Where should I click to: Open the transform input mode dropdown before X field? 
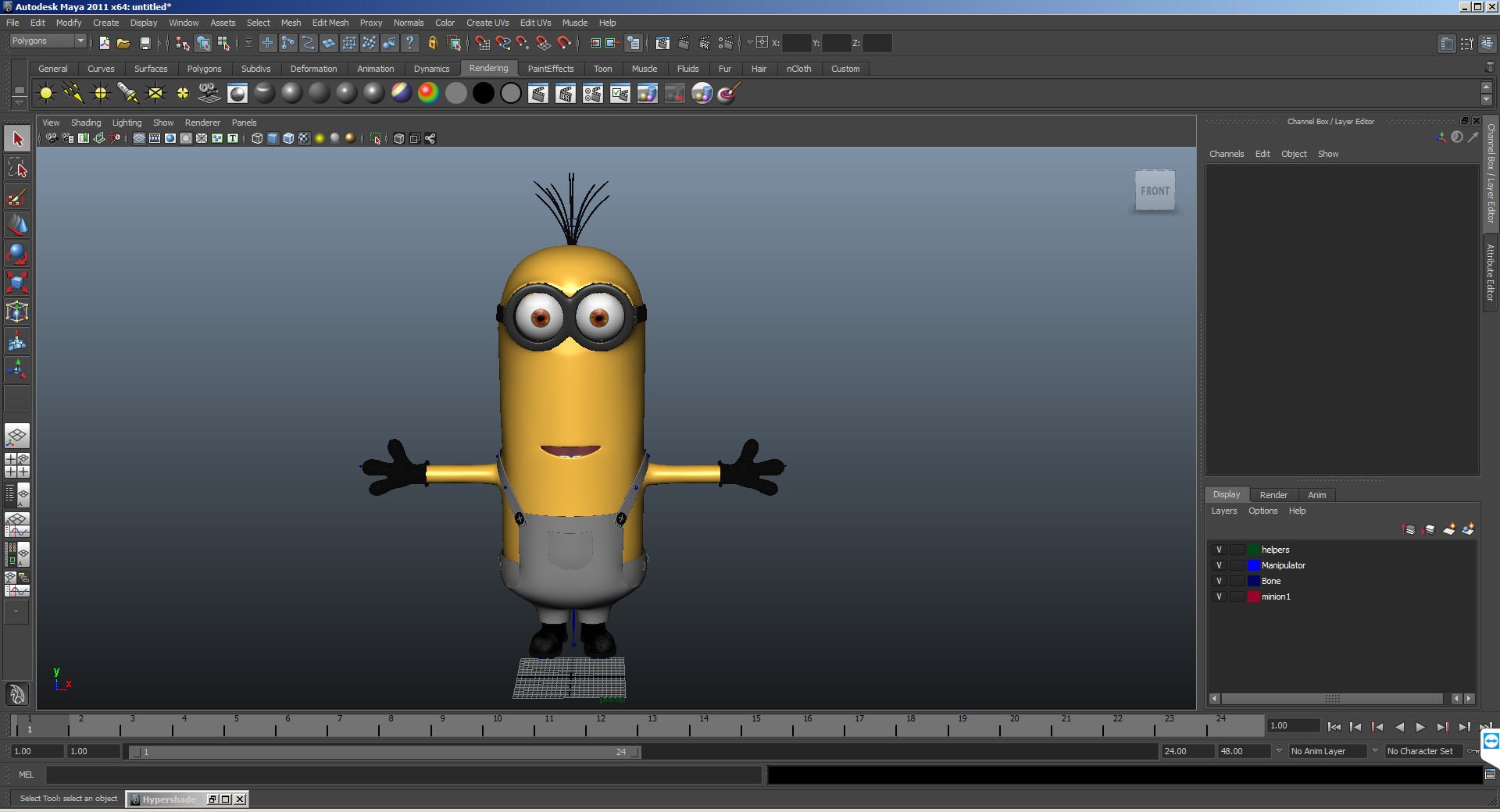[x=749, y=42]
